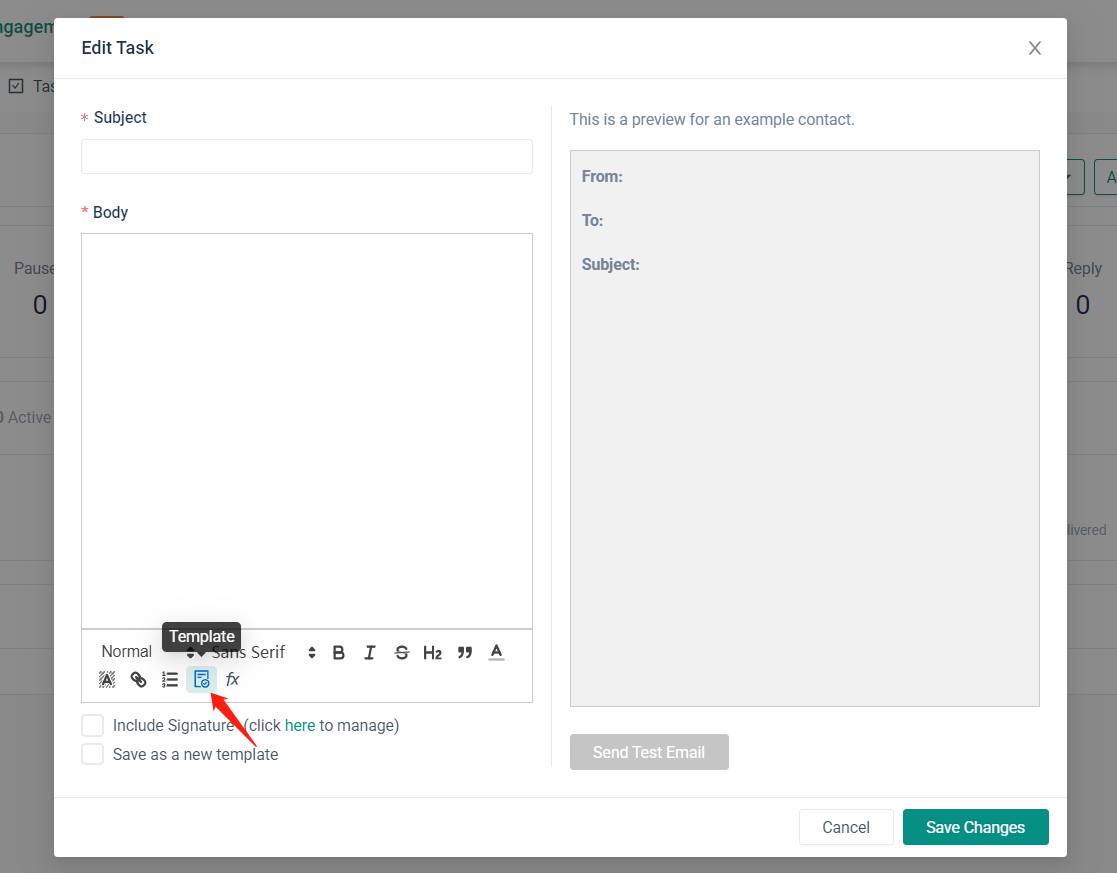This screenshot has width=1117, height=873.
Task: Insert a blockquote in the body
Action: [464, 653]
